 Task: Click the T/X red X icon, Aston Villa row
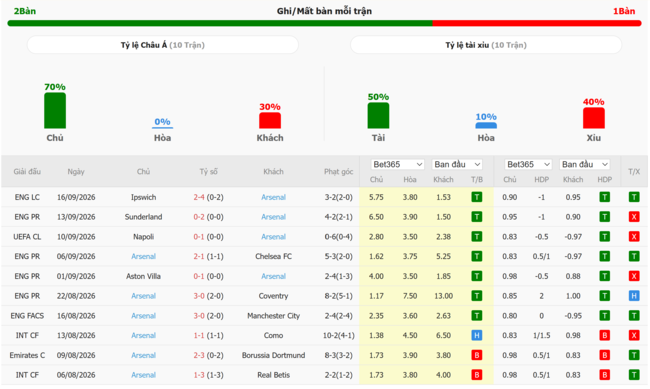[634, 276]
